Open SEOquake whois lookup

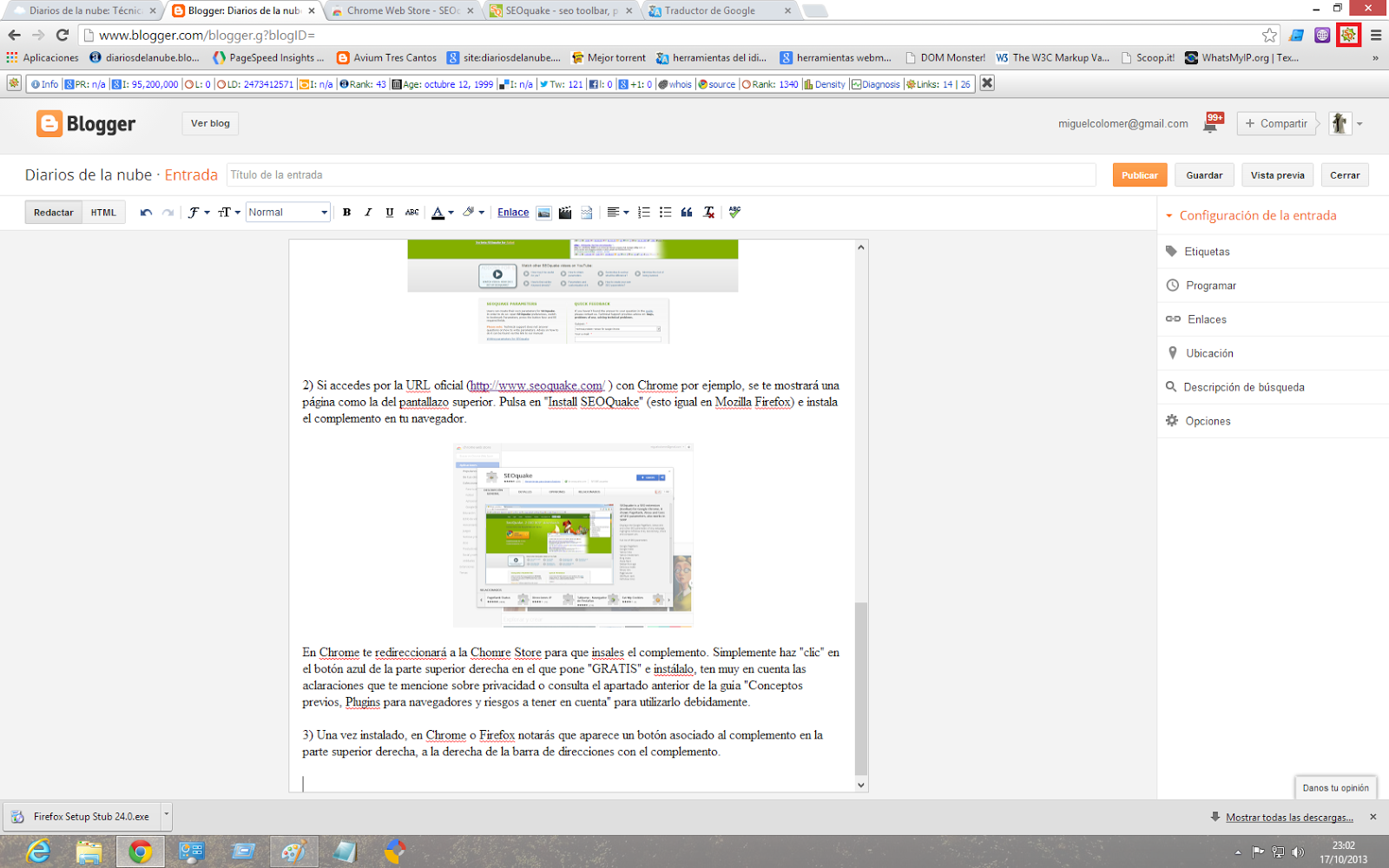point(675,84)
